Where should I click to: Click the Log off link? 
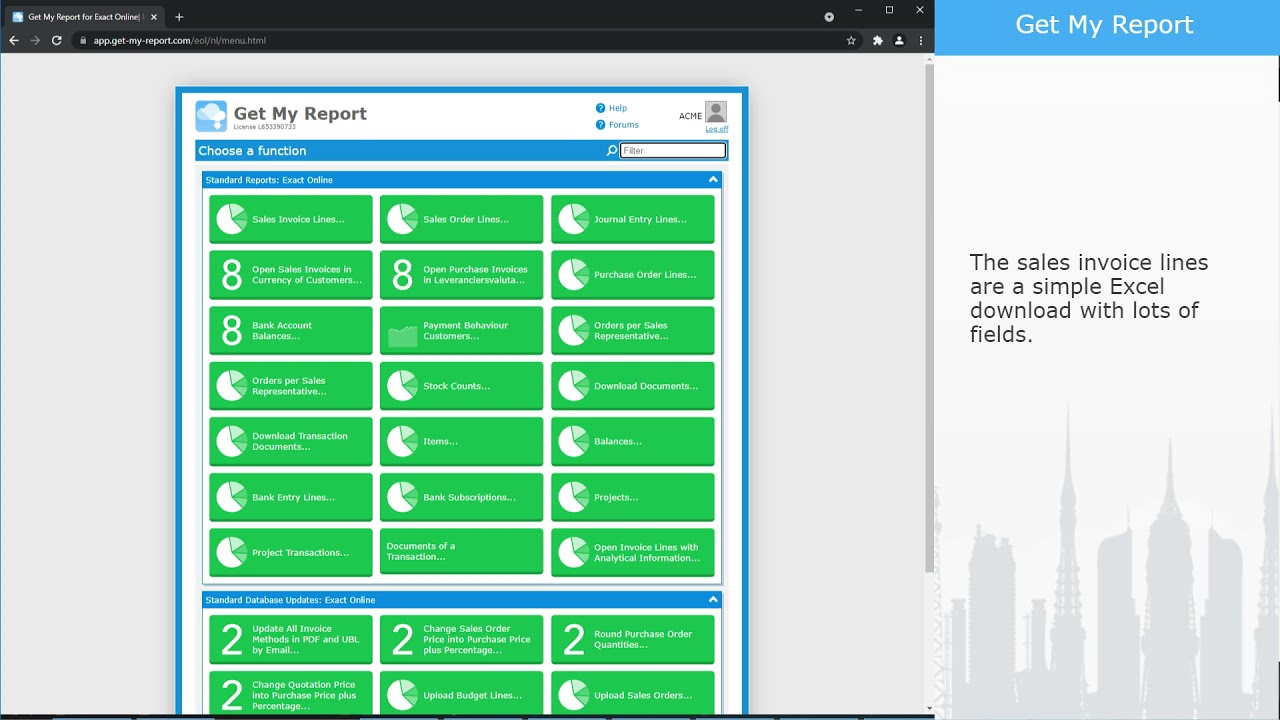(716, 129)
